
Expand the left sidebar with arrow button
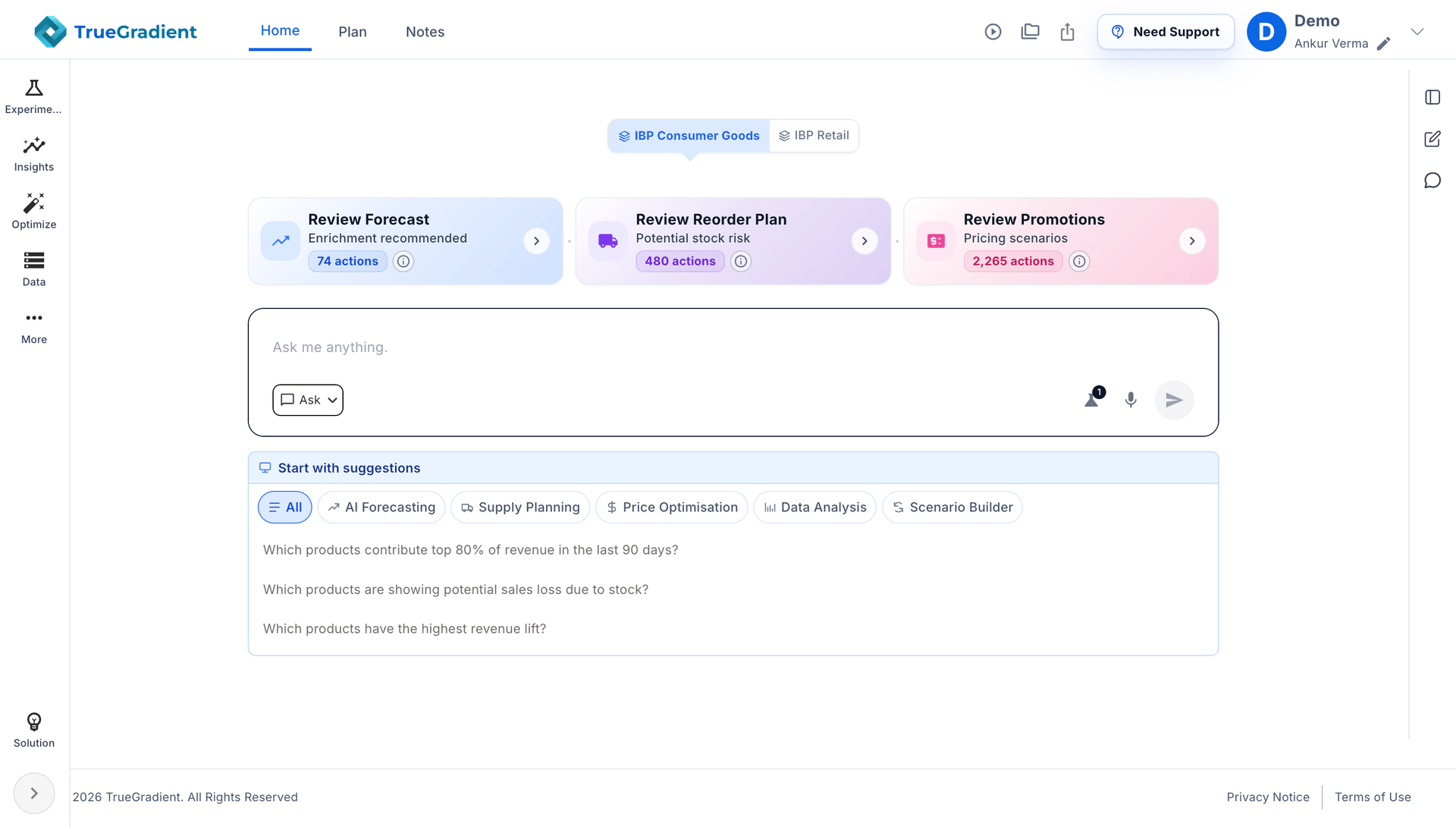[34, 793]
